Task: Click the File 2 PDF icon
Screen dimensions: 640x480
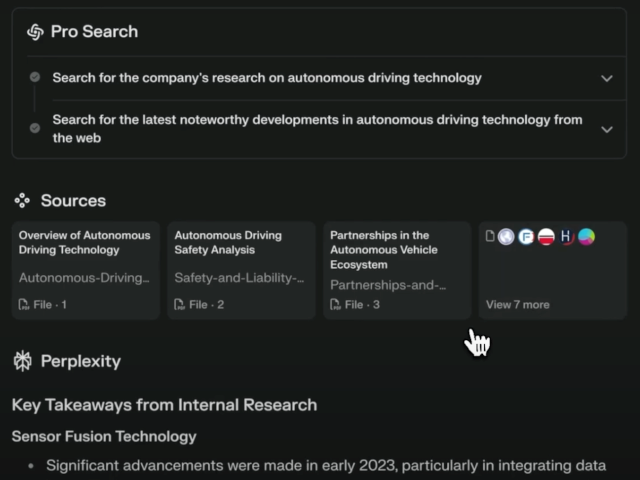Action: pyautogui.click(x=179, y=304)
